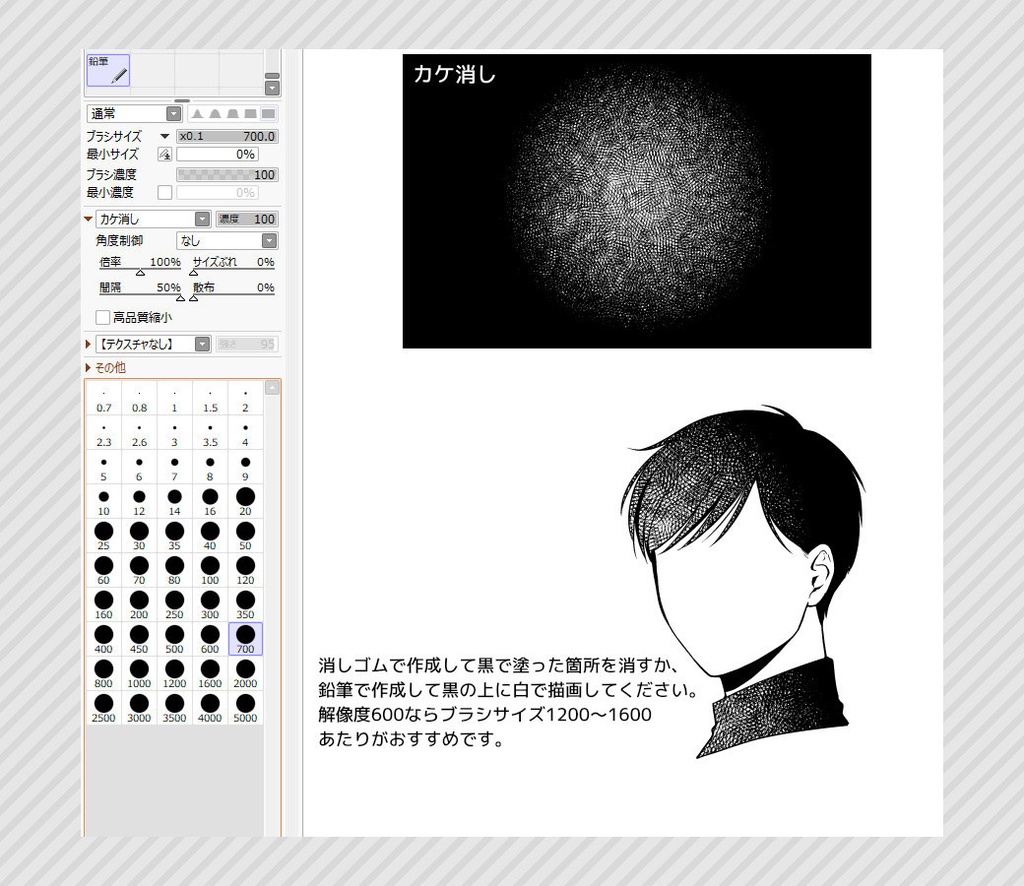Select the 鉛筆 (pencil) tool slot
Image resolution: width=1024 pixels, height=886 pixels.
[x=108, y=70]
